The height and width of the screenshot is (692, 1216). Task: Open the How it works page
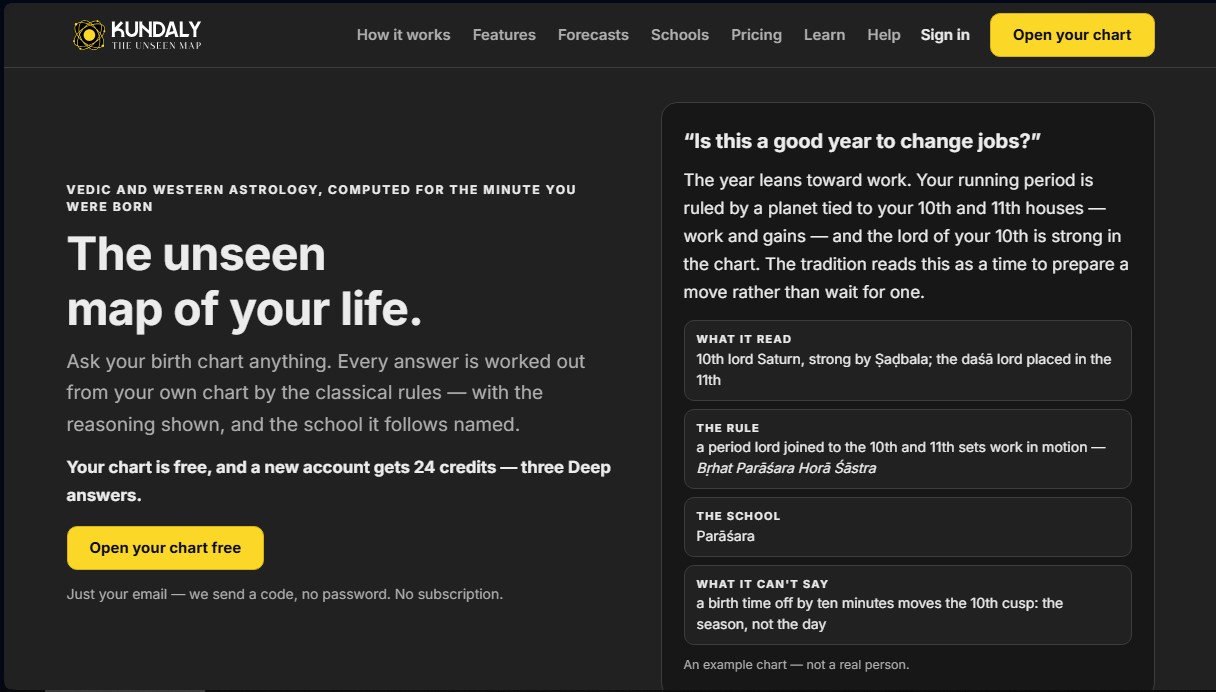(404, 35)
